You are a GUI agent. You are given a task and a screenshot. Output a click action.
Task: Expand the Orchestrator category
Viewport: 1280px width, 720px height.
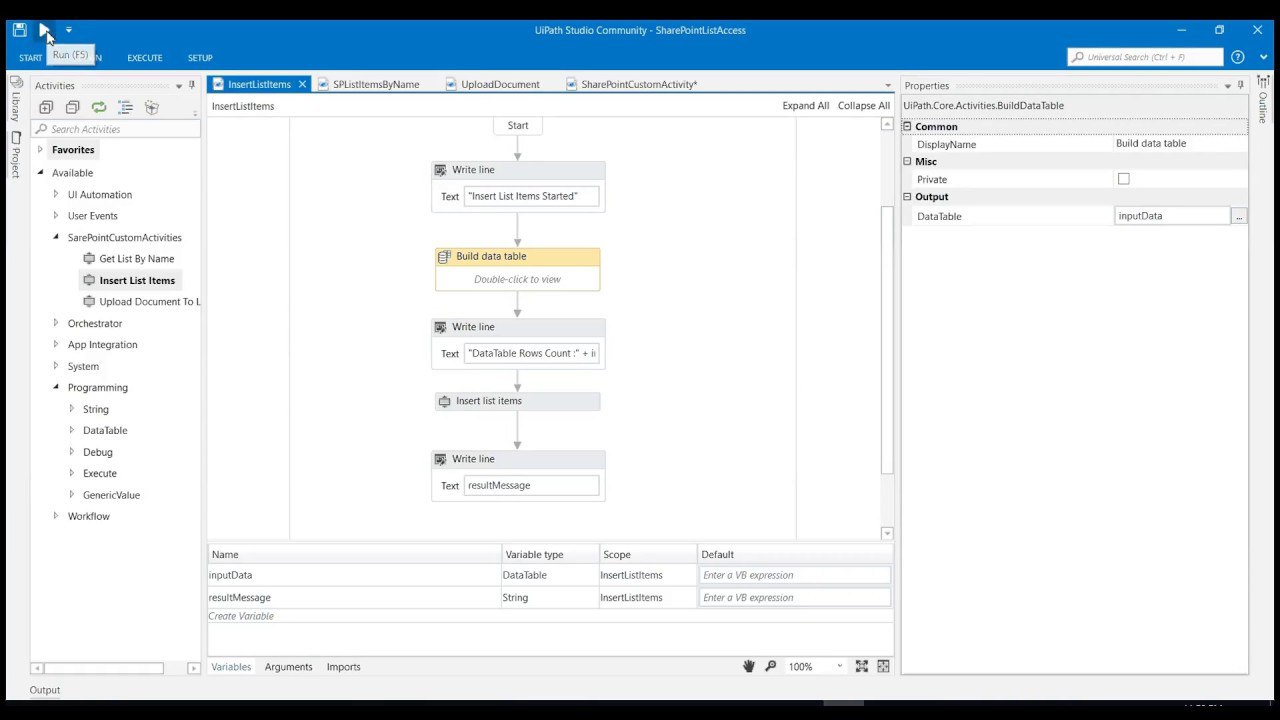tap(56, 324)
